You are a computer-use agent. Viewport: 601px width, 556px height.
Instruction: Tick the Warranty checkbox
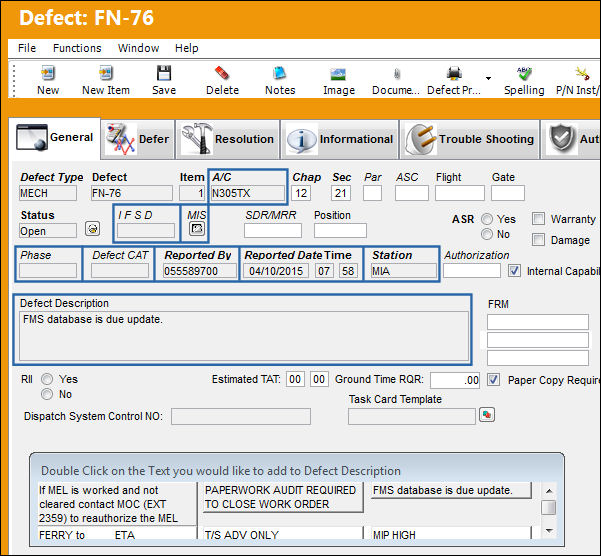[539, 219]
